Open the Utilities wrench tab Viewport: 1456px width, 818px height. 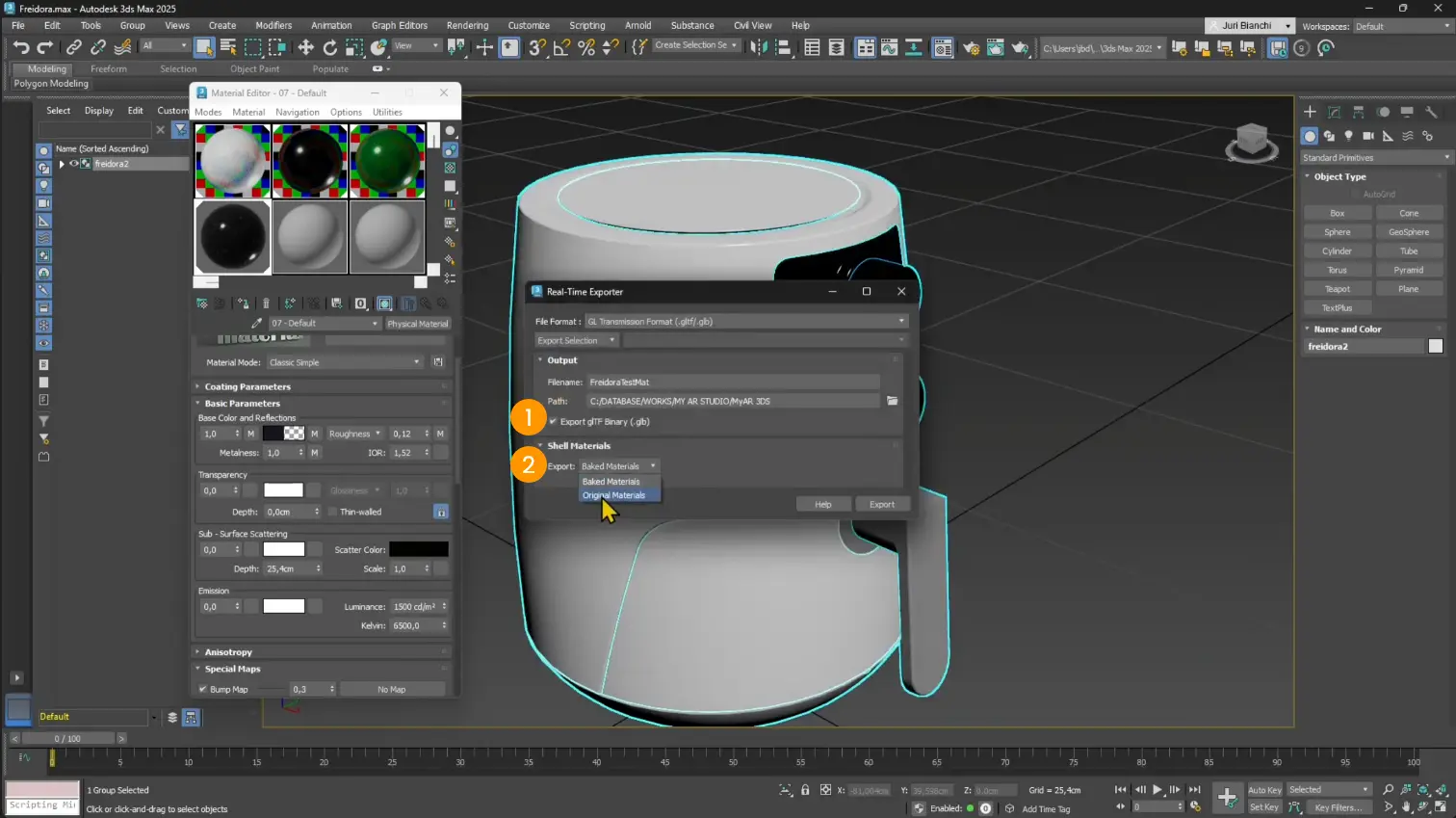point(1431,112)
